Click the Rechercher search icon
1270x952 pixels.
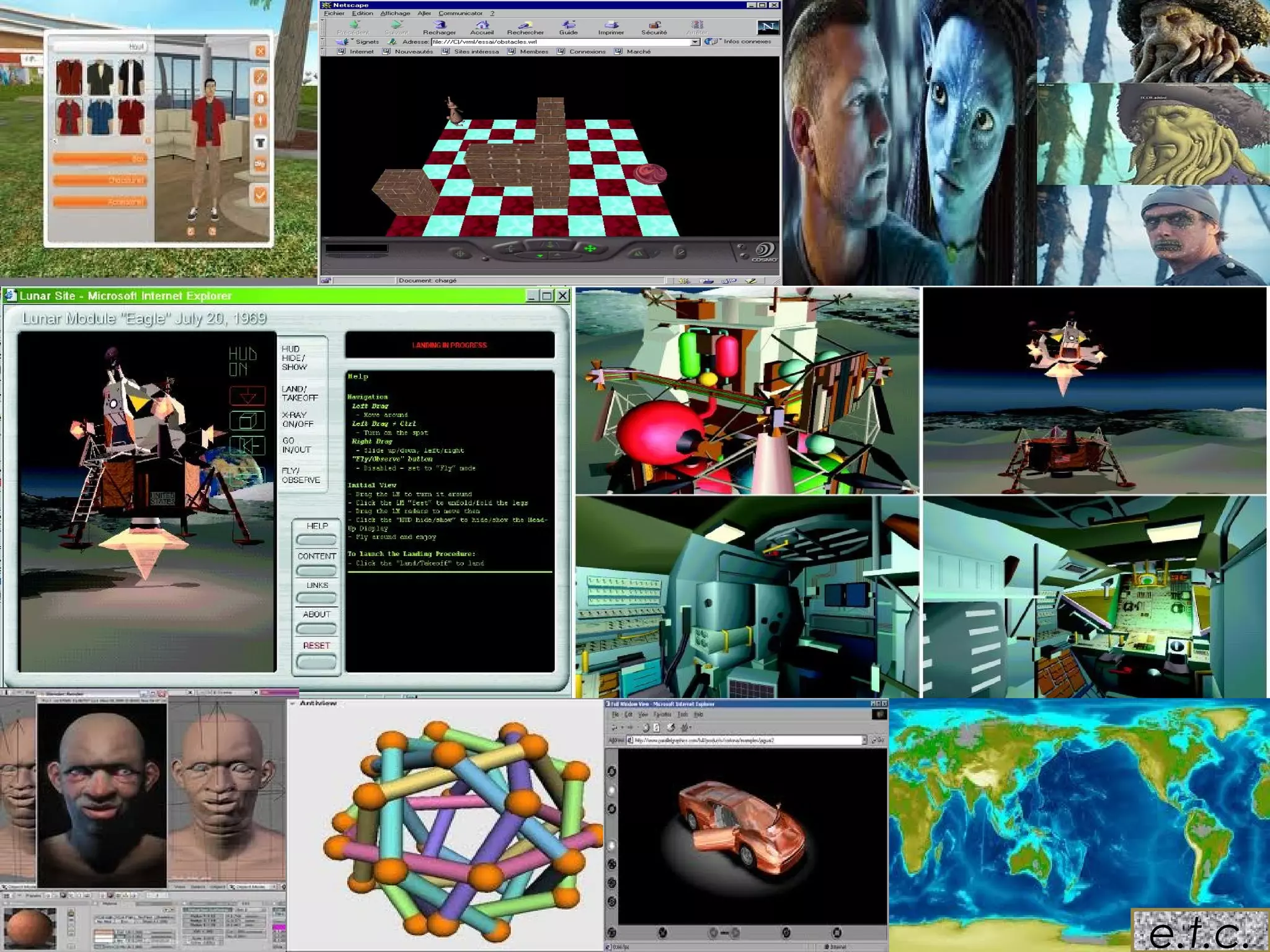(x=525, y=25)
